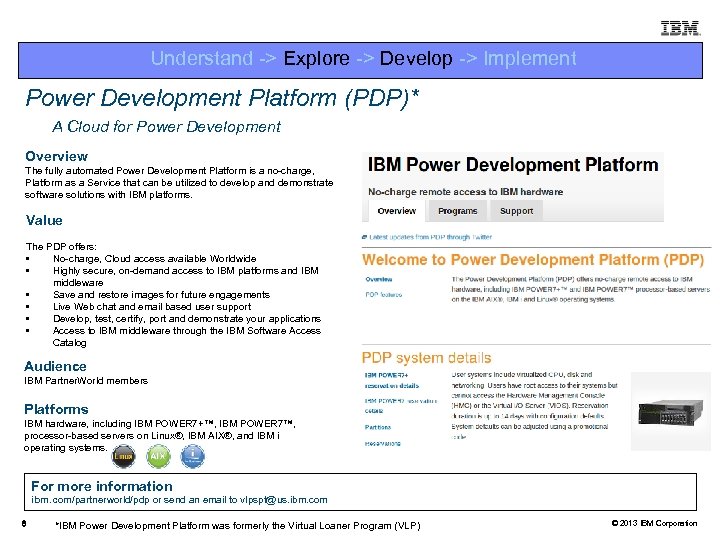Select the Understand step in the banner
Screen dimensions: 720x540
202,58
